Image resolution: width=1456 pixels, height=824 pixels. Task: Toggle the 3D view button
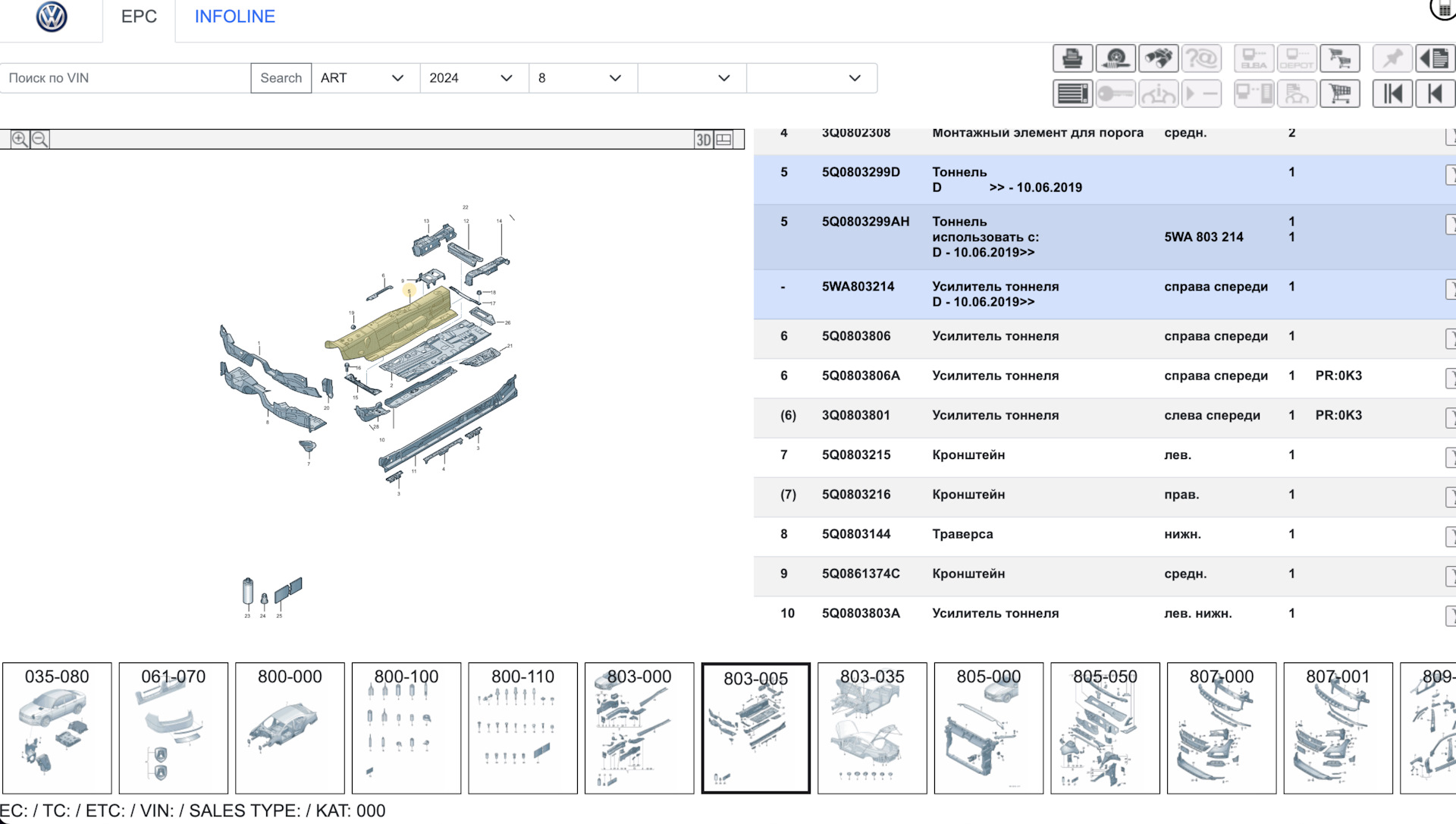(x=704, y=140)
